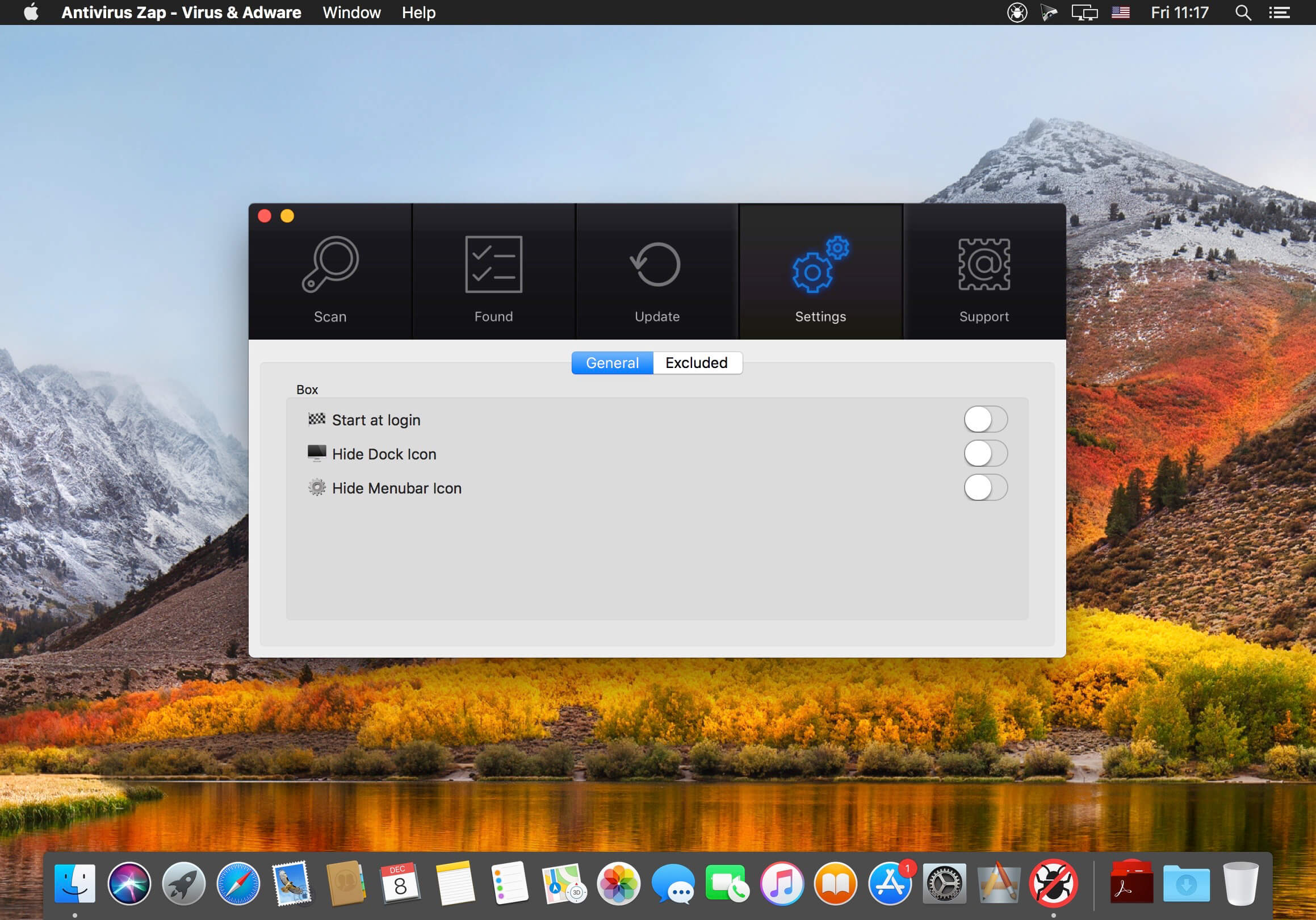Open Contacts book icon in Dock
The height and width of the screenshot is (920, 1316).
pyautogui.click(x=347, y=883)
